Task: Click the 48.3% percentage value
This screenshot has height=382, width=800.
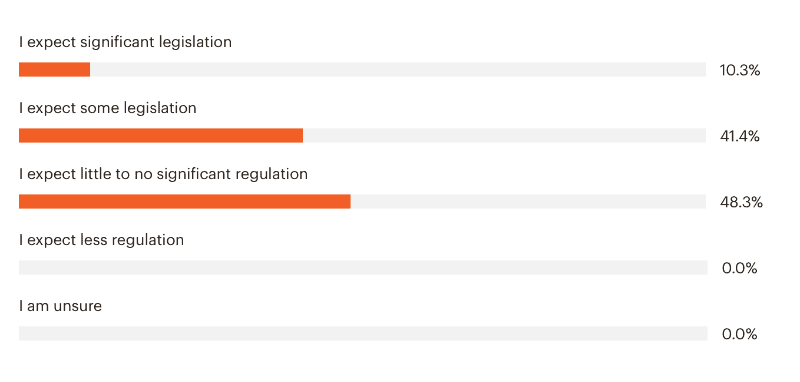Action: [741, 203]
